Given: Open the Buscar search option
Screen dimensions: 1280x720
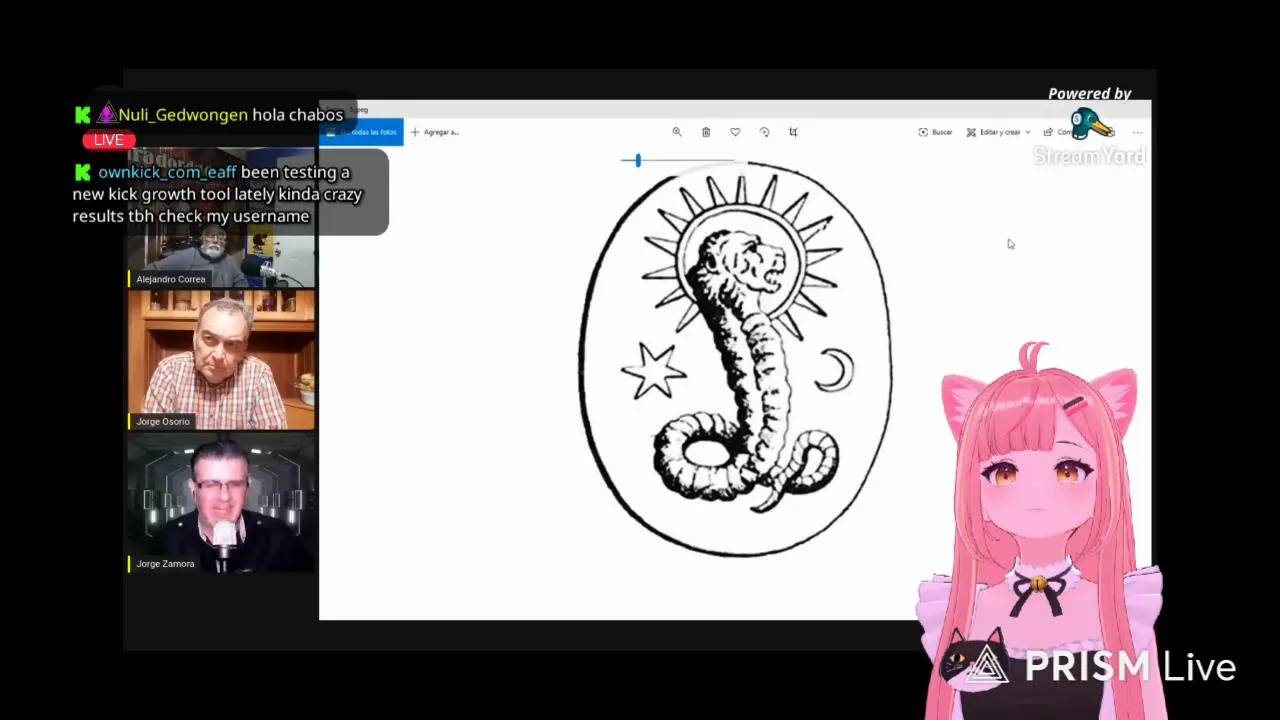Looking at the screenshot, I should pos(935,132).
